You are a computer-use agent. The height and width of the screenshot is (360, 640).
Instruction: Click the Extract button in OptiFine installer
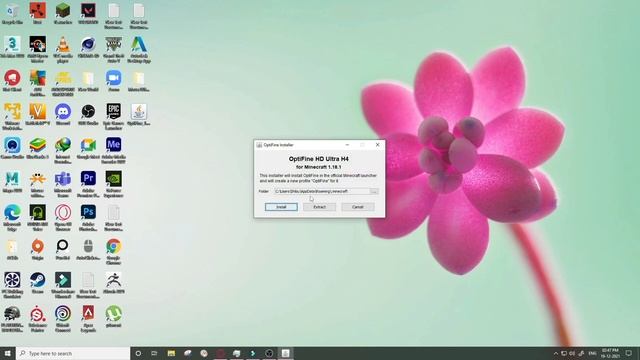tap(319, 207)
